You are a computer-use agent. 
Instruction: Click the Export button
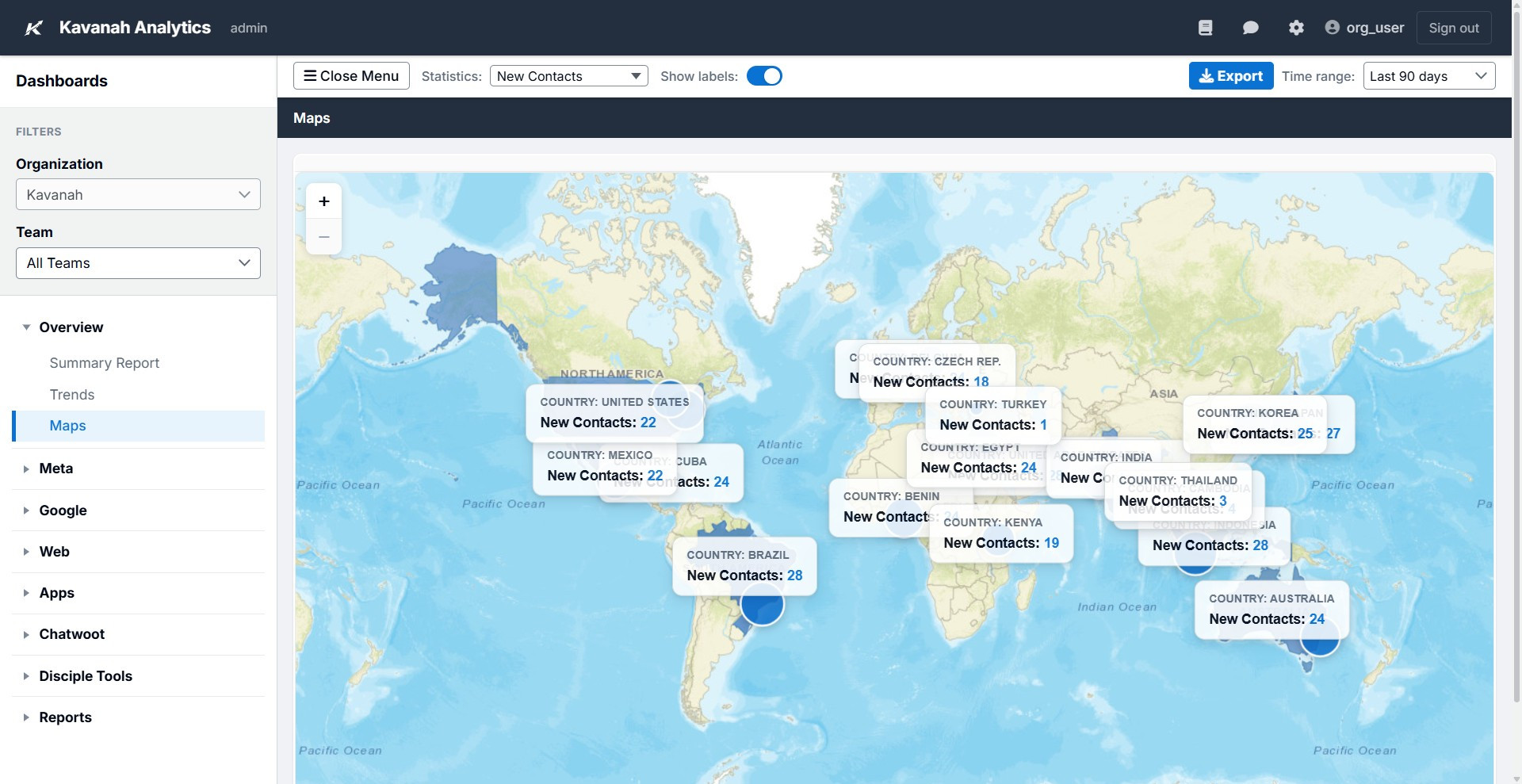tap(1231, 75)
